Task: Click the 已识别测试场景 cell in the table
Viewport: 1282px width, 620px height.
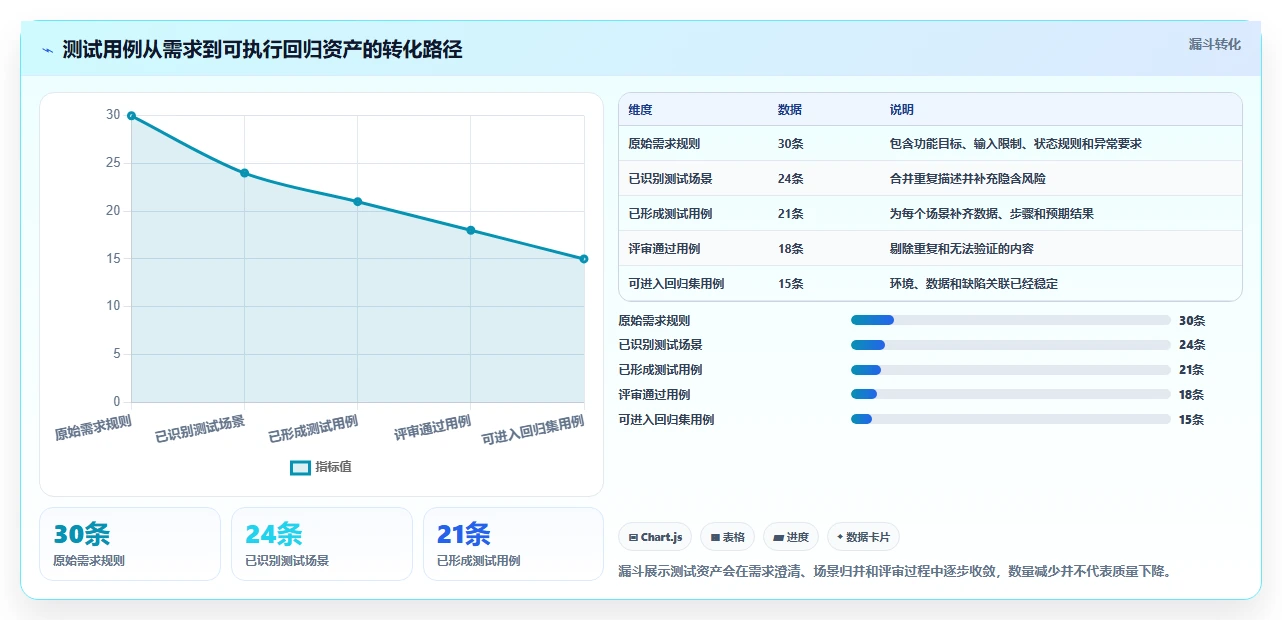Action: (670, 179)
